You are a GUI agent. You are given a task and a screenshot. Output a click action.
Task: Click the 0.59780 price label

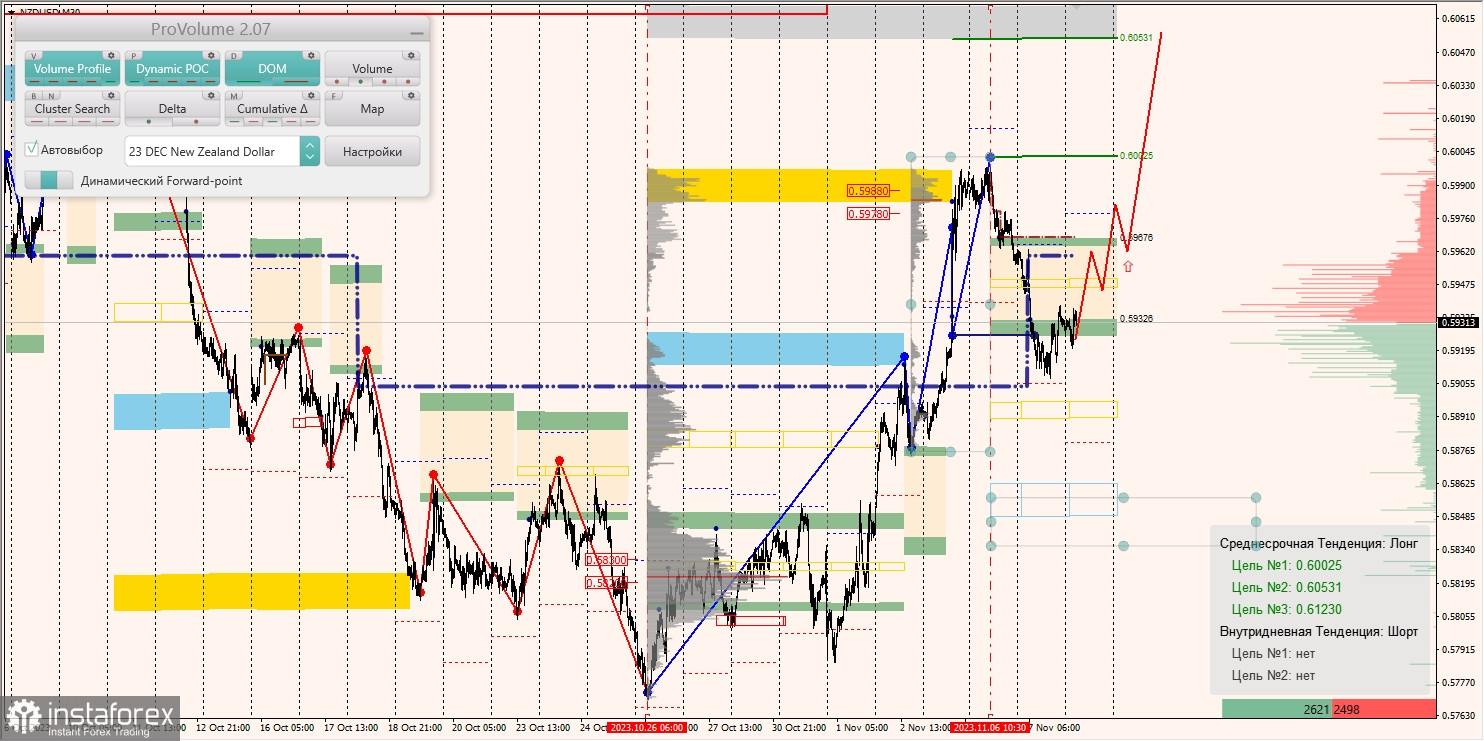point(868,213)
